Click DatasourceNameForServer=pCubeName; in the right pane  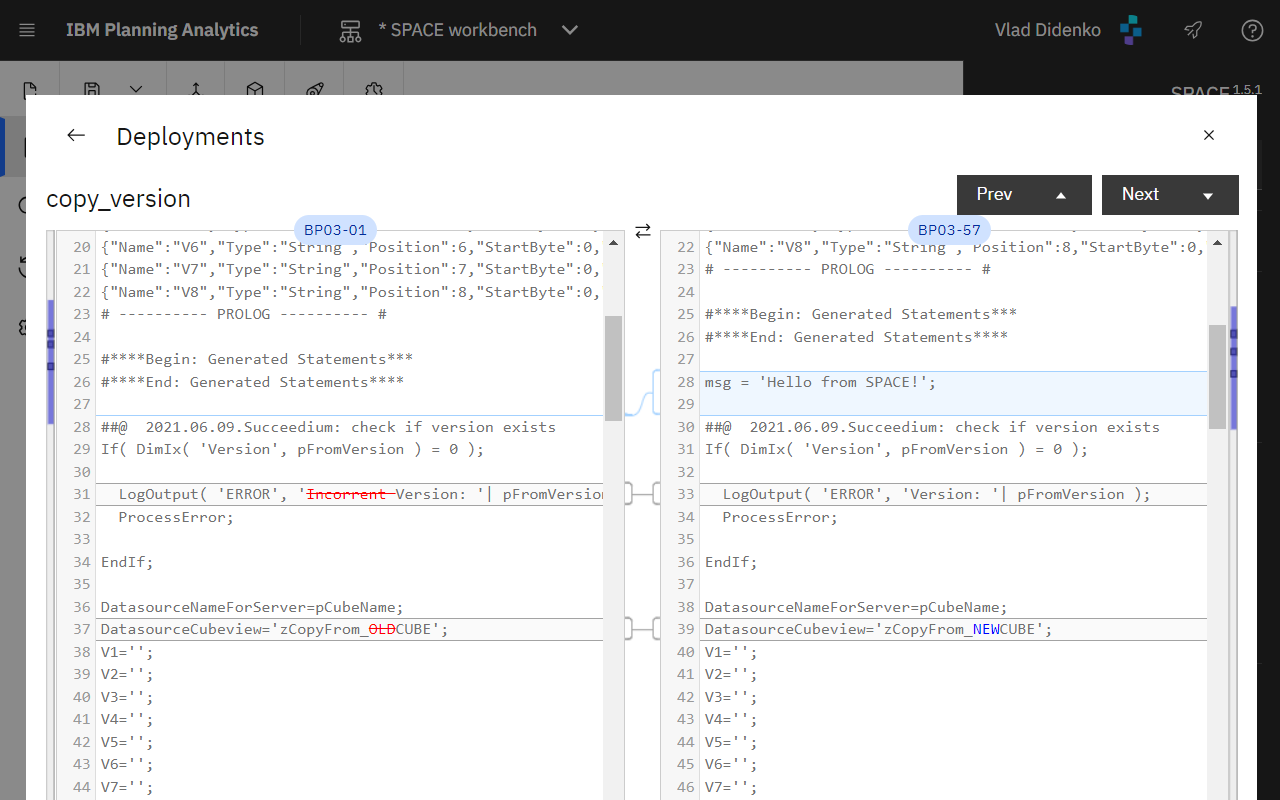855,607
